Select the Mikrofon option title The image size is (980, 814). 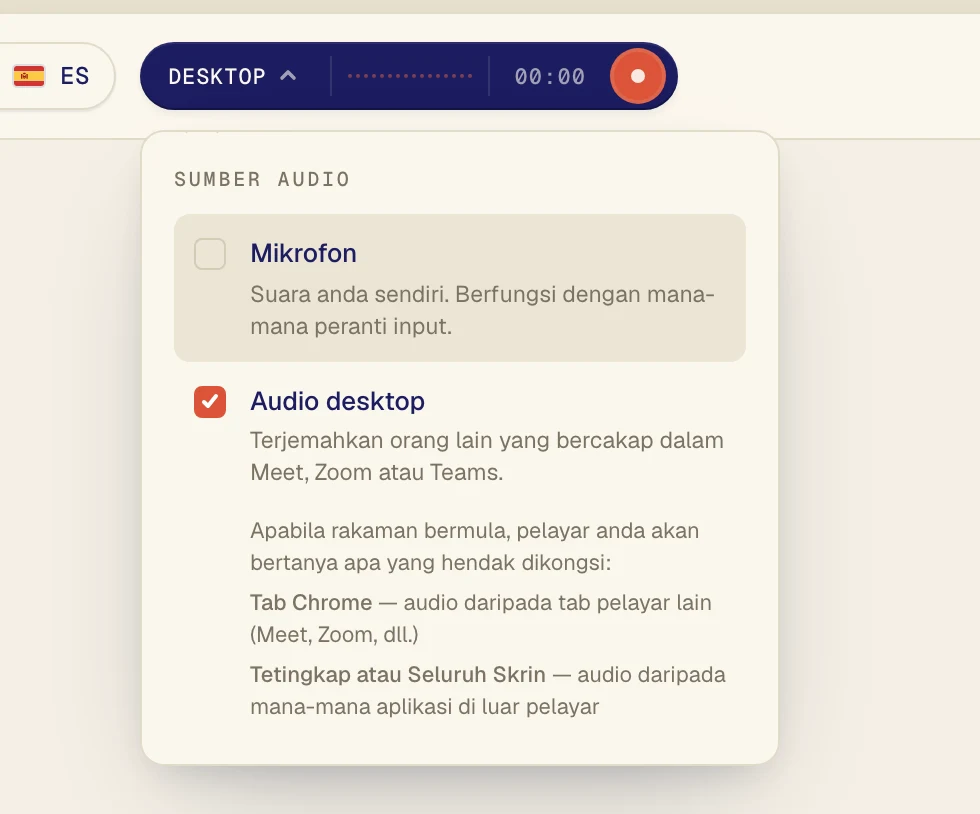(x=304, y=253)
